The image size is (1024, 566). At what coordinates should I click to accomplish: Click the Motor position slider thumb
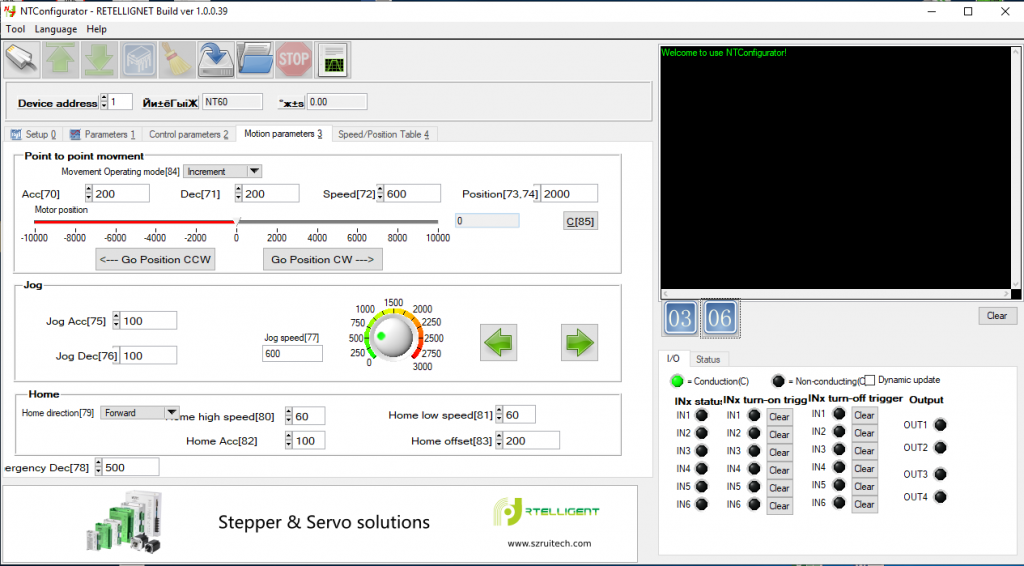tap(237, 222)
